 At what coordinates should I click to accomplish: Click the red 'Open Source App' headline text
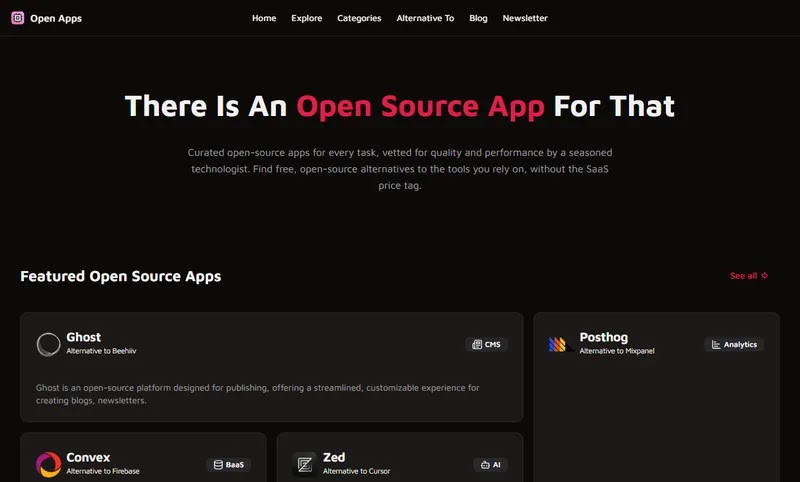click(x=420, y=107)
